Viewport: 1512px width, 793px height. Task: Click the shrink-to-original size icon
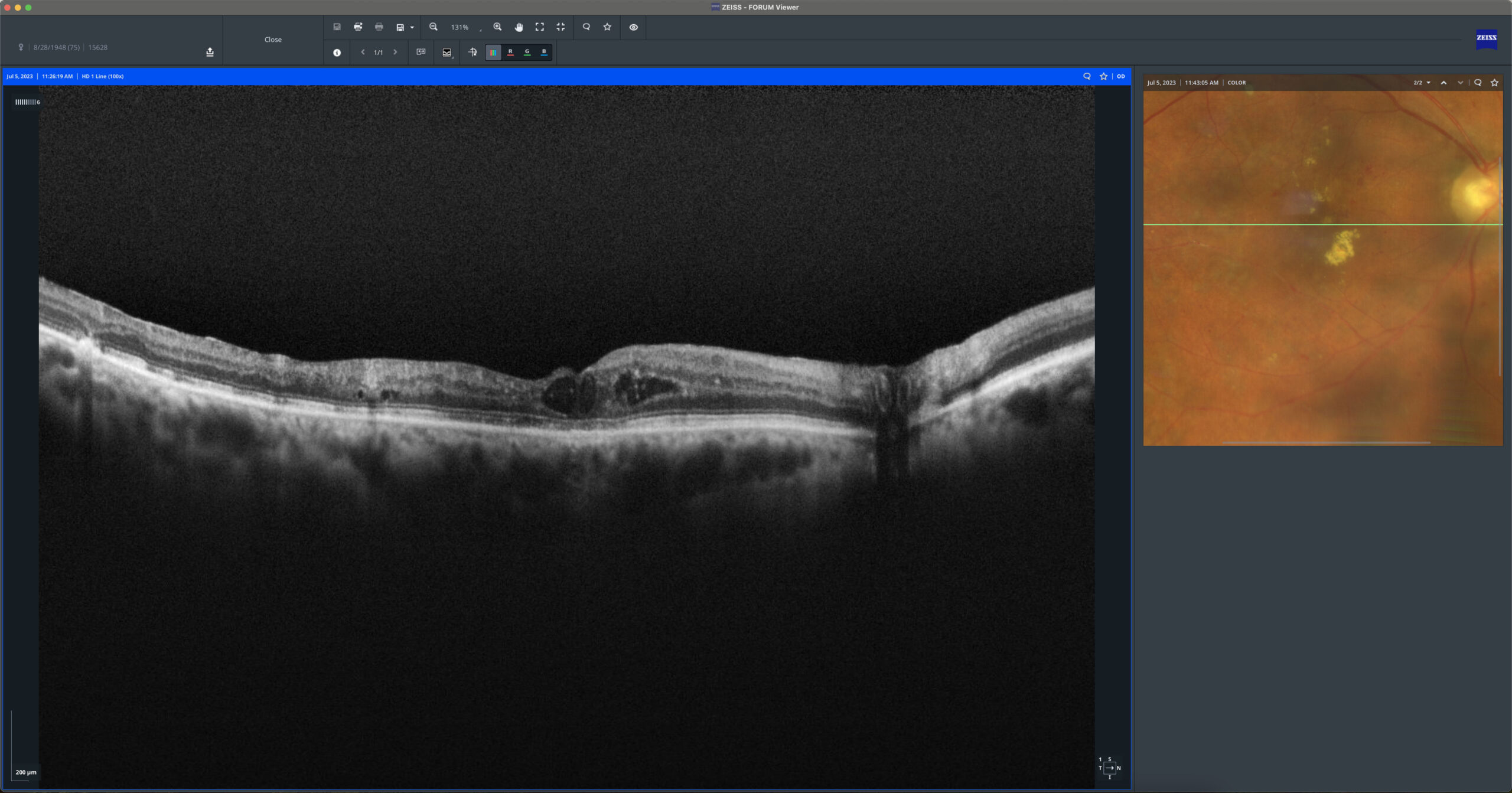click(561, 27)
